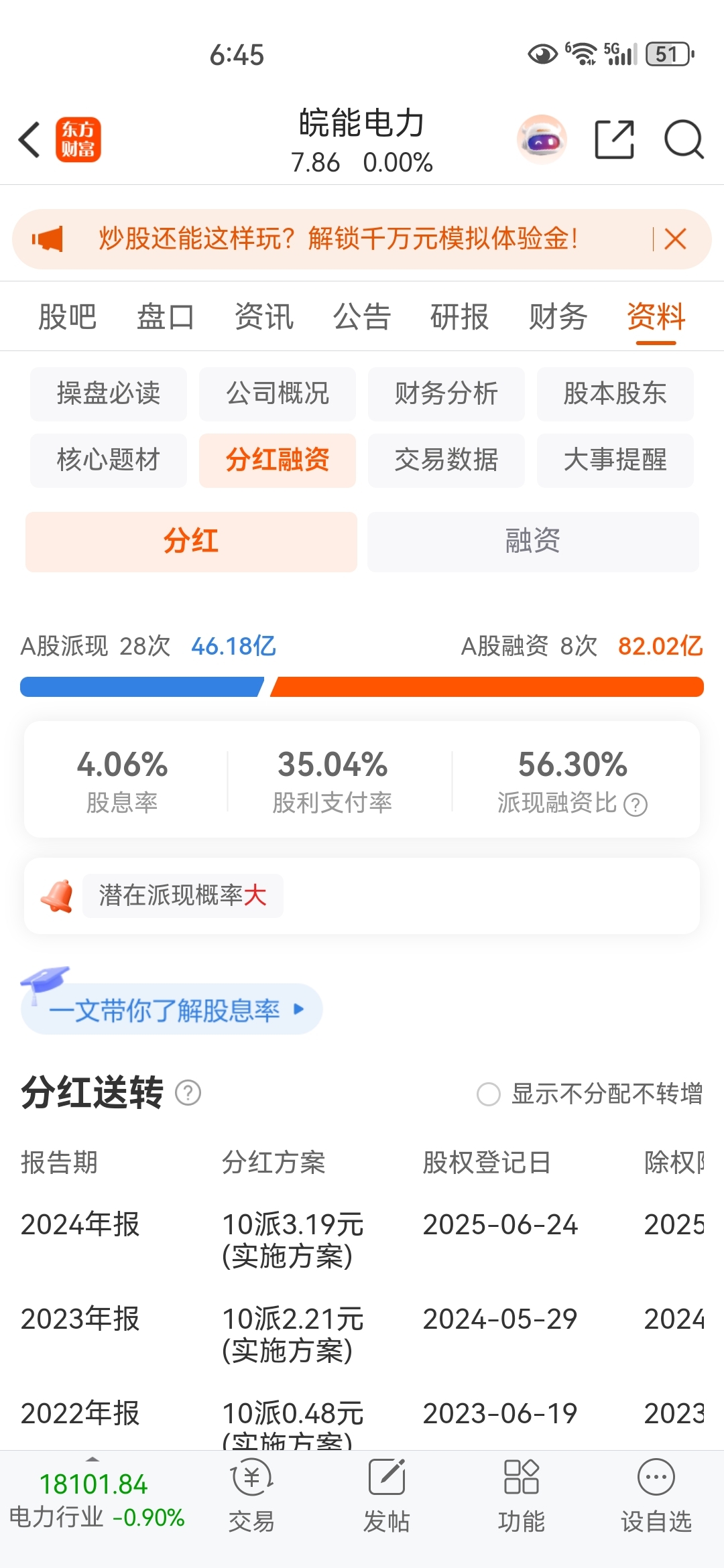The image size is (724, 1568).
Task: Click the blue A股派现 progress bar
Action: point(141,687)
